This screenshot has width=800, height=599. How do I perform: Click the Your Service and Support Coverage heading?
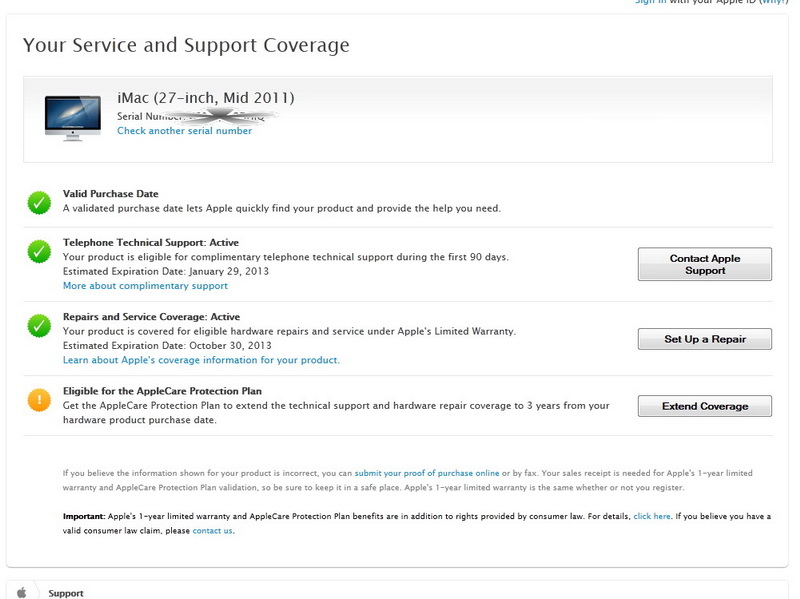pos(186,45)
